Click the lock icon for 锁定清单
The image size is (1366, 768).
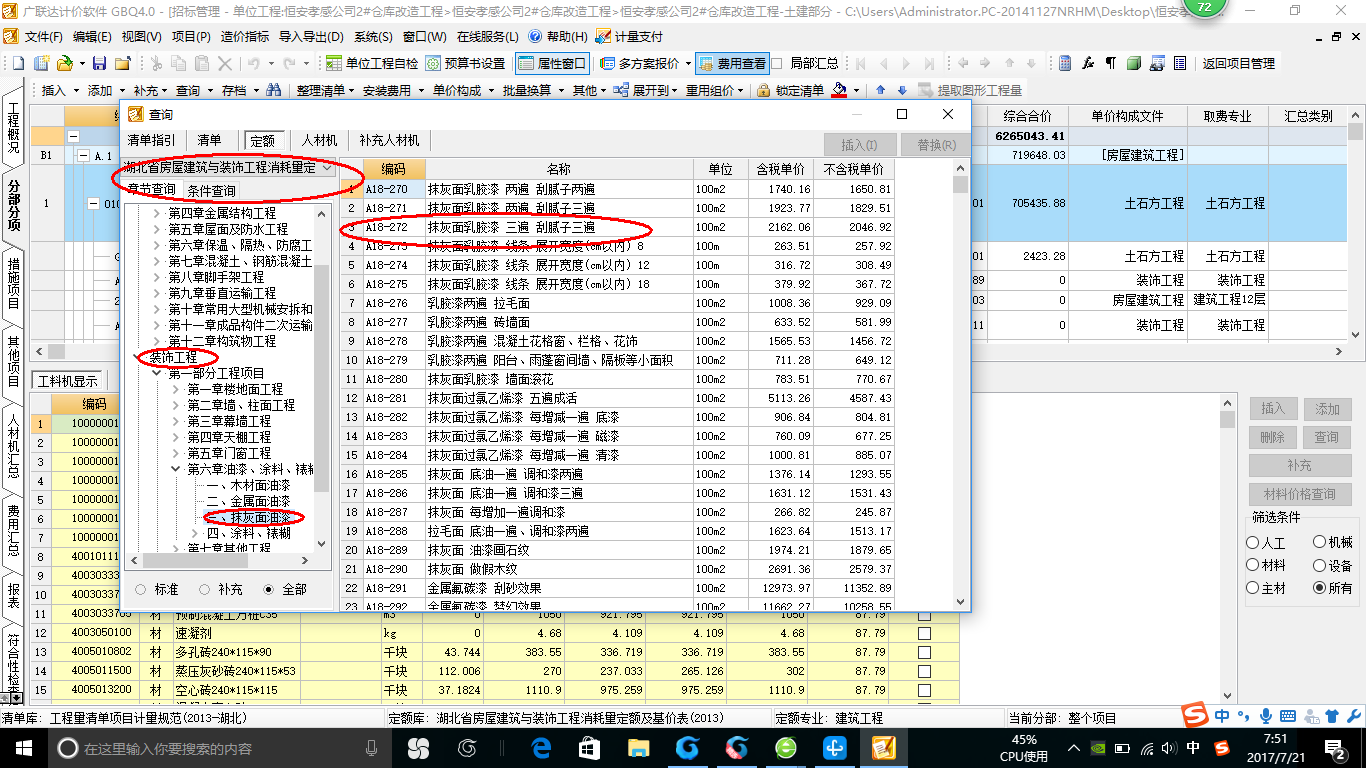(763, 90)
